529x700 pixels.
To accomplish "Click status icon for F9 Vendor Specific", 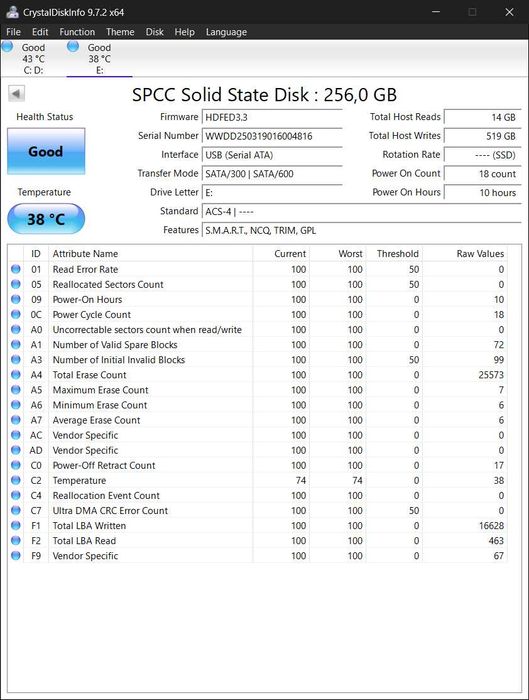I will (x=16, y=555).
